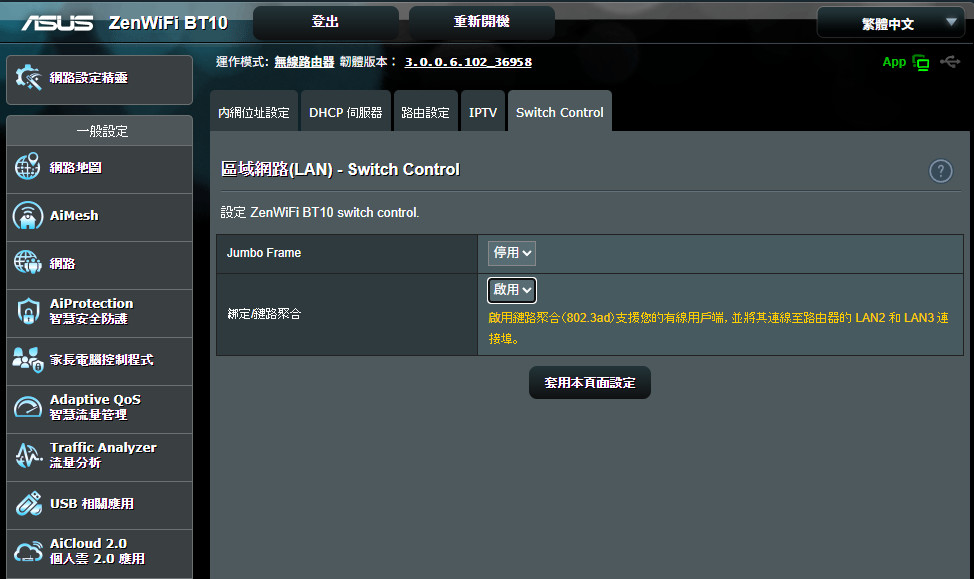Click 套用本頁面設定 apply button

tap(589, 383)
